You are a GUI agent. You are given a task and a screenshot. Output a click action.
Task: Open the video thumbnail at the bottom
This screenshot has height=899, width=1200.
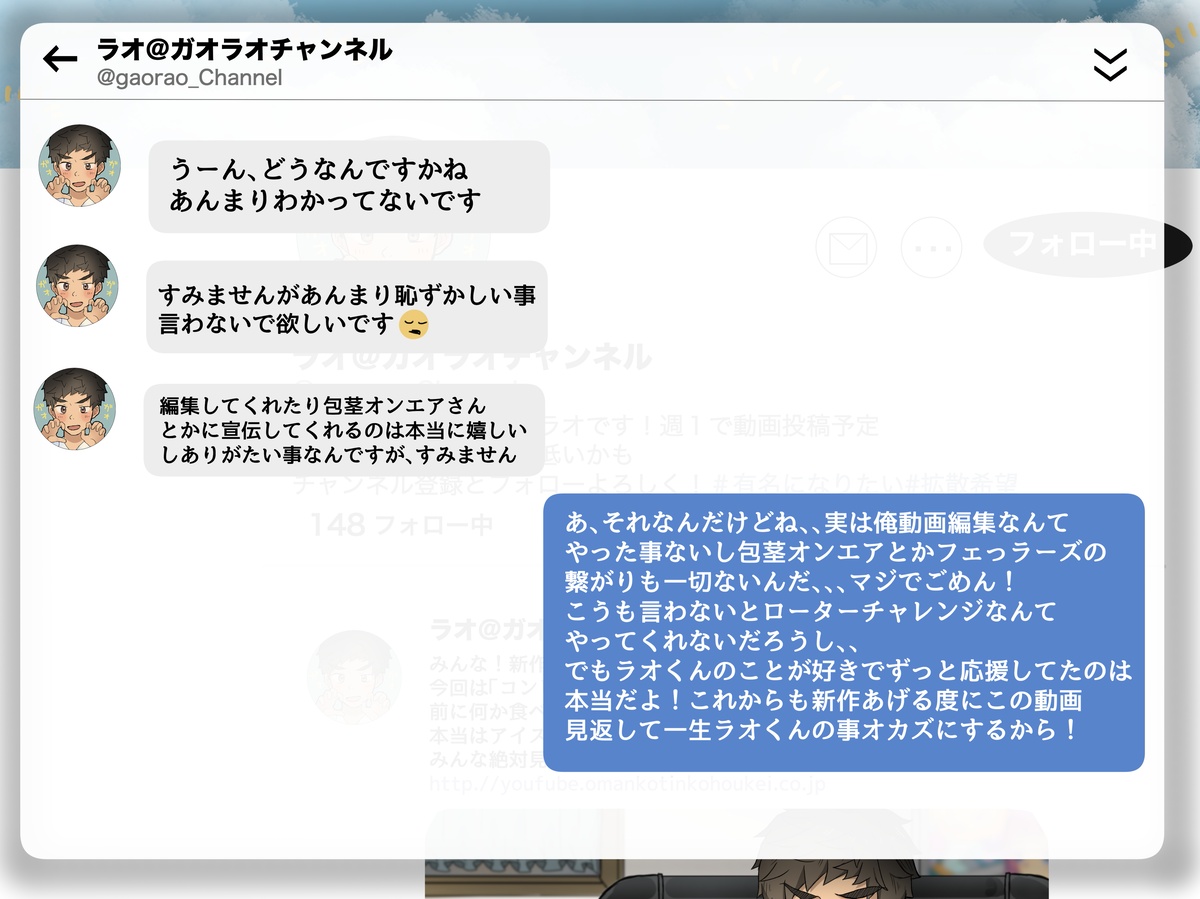[737, 854]
